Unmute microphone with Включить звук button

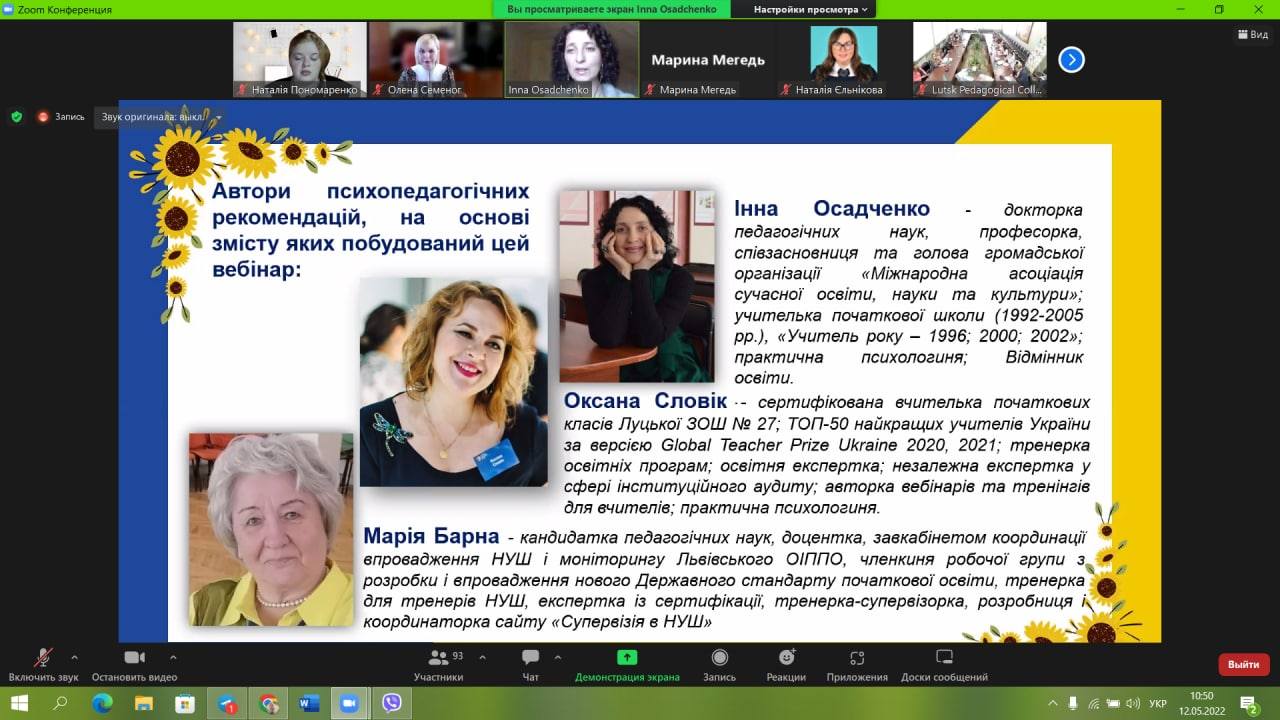point(43,664)
